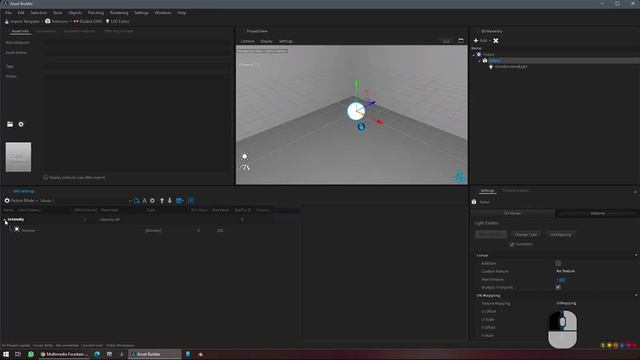Collapse the Sphere node in the hierarchy tree
Screen dimensions: 640x360
(x=480, y=61)
